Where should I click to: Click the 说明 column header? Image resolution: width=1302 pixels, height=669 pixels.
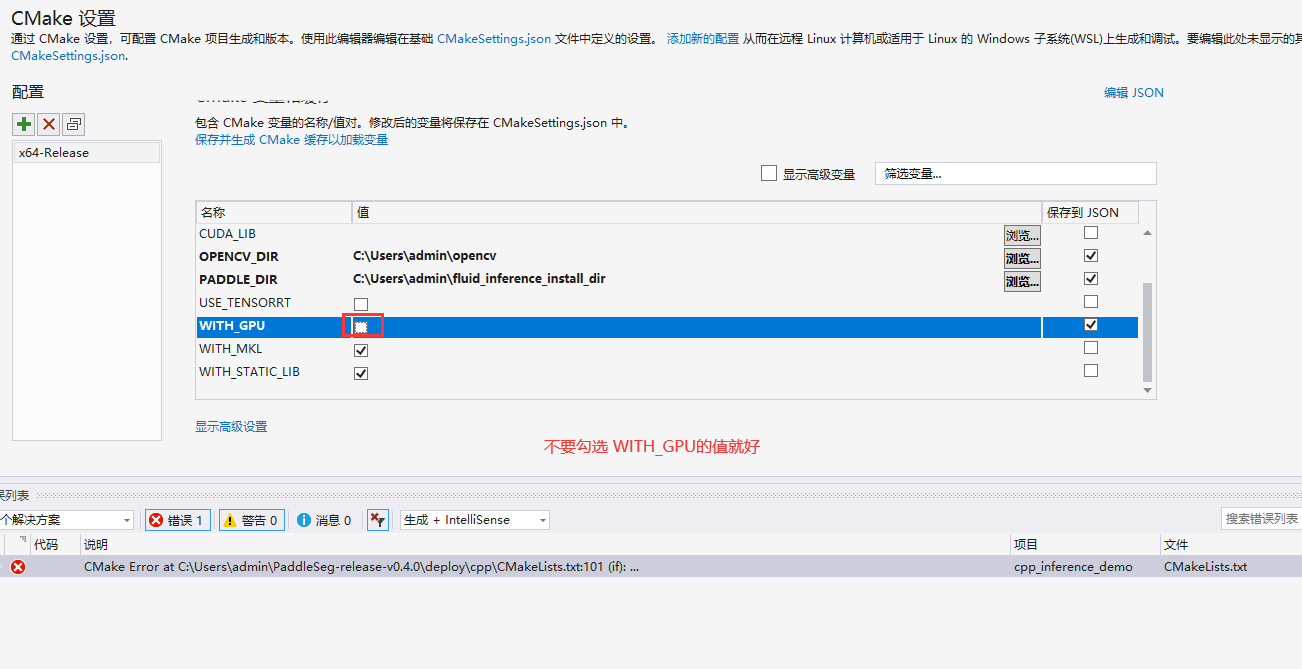[96, 545]
